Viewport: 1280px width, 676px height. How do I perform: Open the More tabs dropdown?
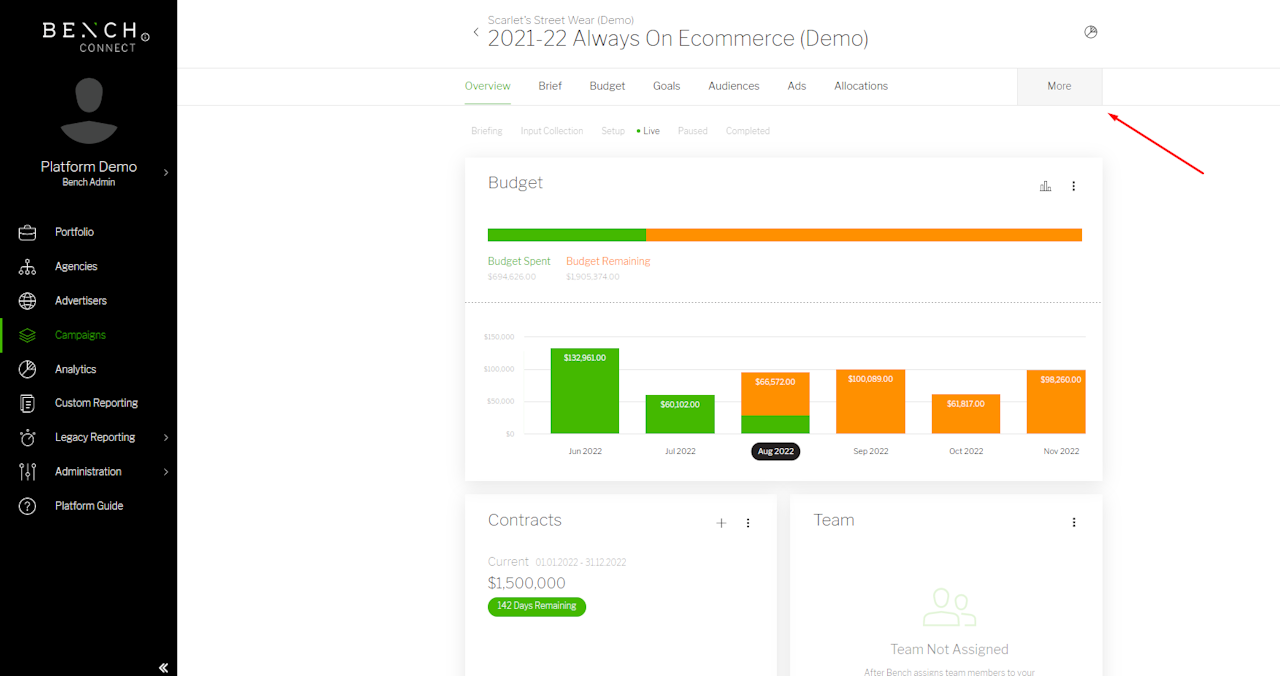[1059, 87]
